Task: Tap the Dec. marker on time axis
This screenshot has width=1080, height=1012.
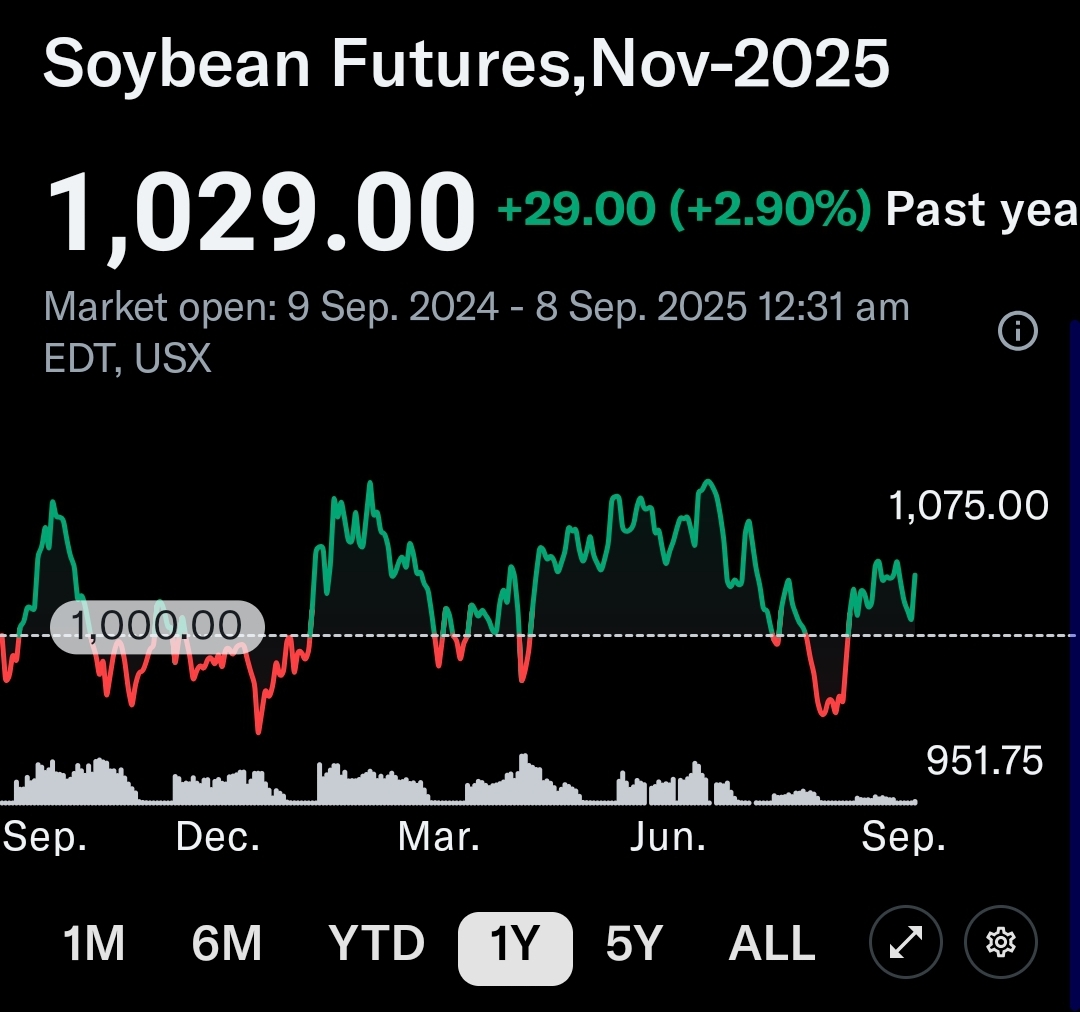Action: pyautogui.click(x=218, y=837)
